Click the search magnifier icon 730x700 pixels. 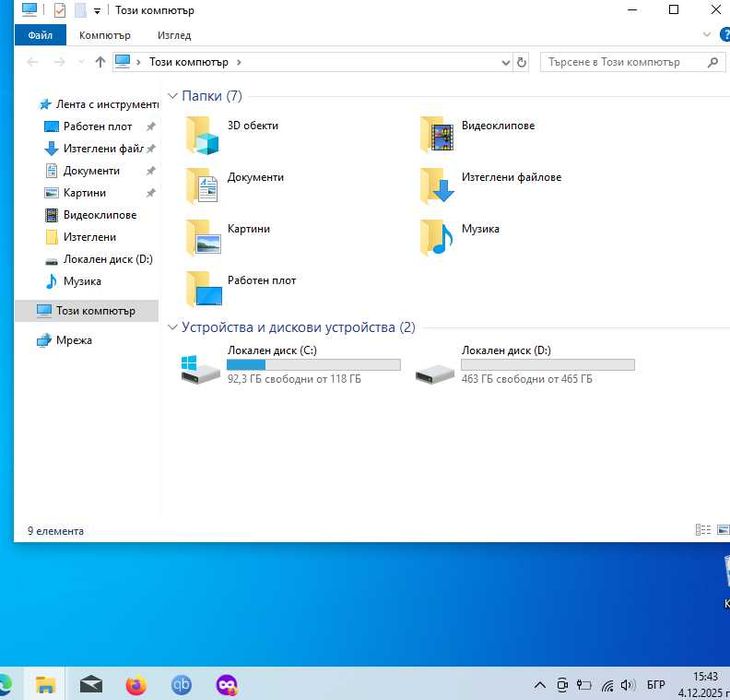[712, 62]
